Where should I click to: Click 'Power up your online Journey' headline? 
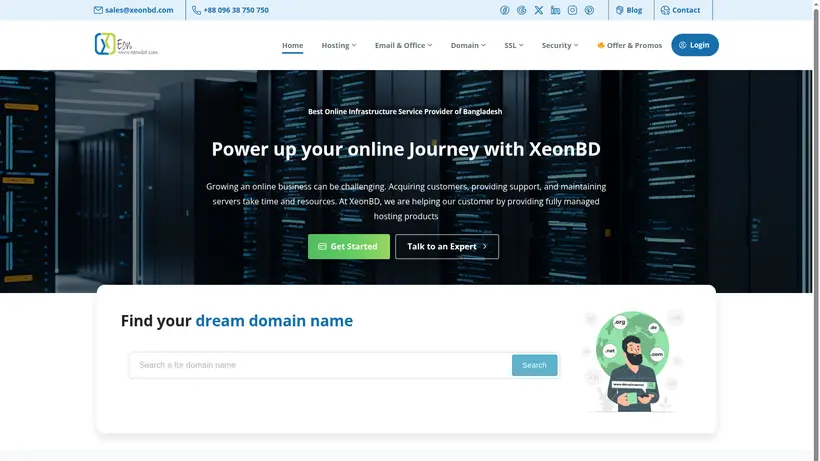coord(406,149)
